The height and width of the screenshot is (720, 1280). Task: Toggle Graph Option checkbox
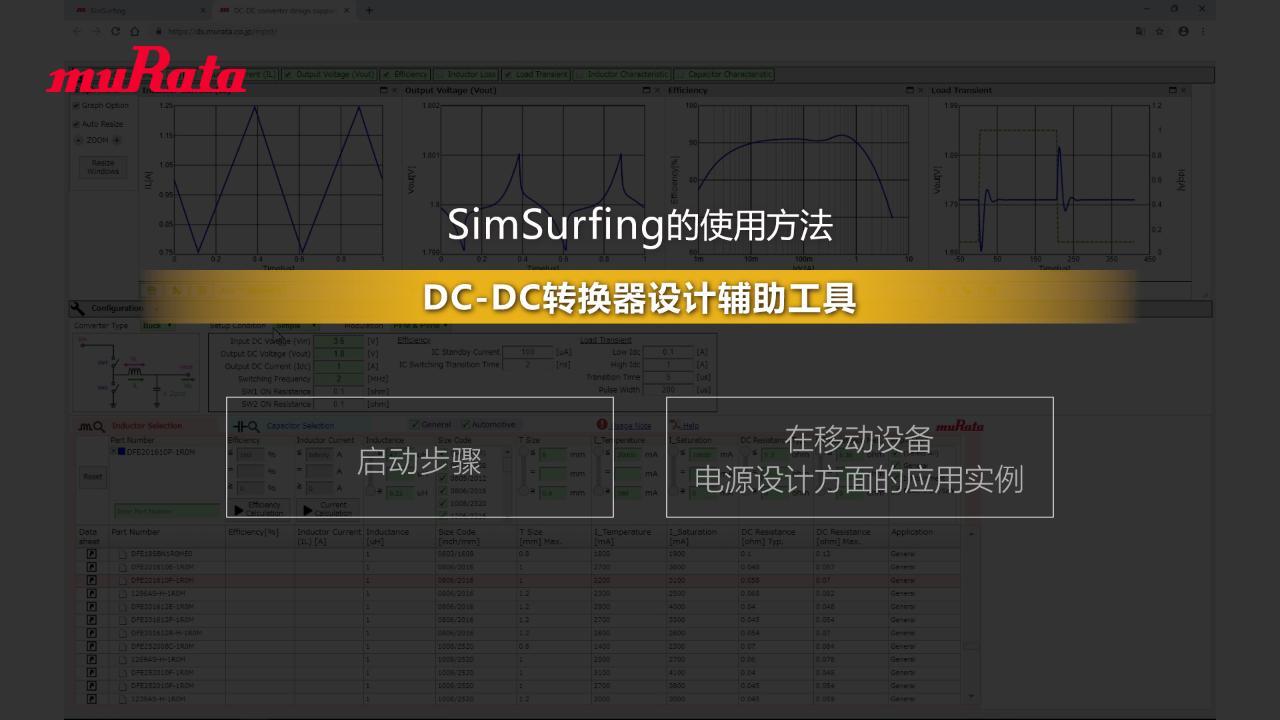pos(76,105)
